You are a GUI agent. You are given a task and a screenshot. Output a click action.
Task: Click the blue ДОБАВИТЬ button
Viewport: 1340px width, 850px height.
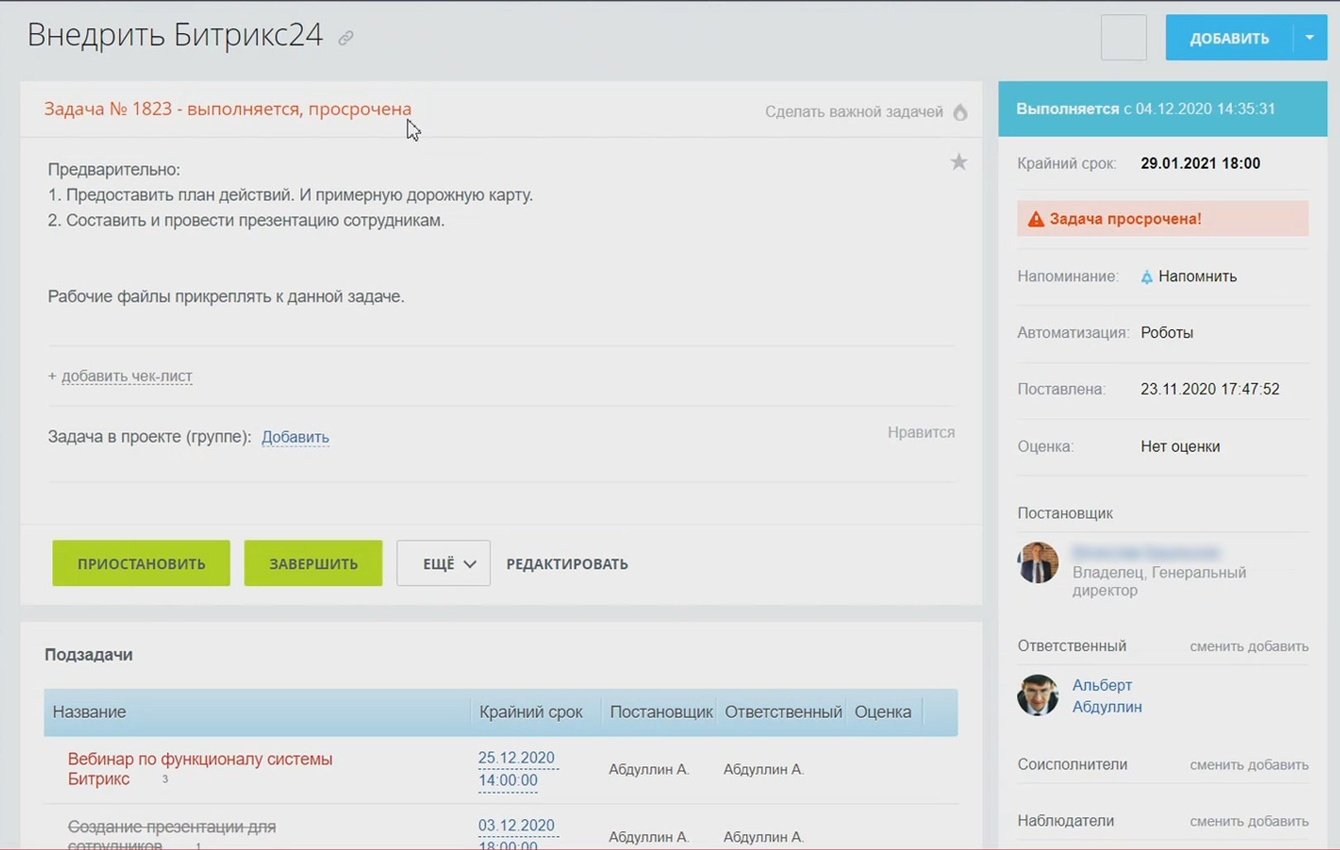coord(1229,38)
